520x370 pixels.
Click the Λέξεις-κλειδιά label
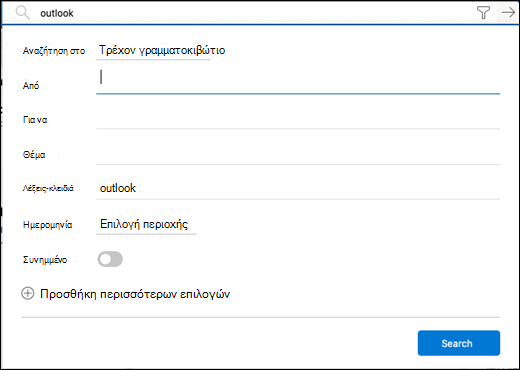[48, 188]
